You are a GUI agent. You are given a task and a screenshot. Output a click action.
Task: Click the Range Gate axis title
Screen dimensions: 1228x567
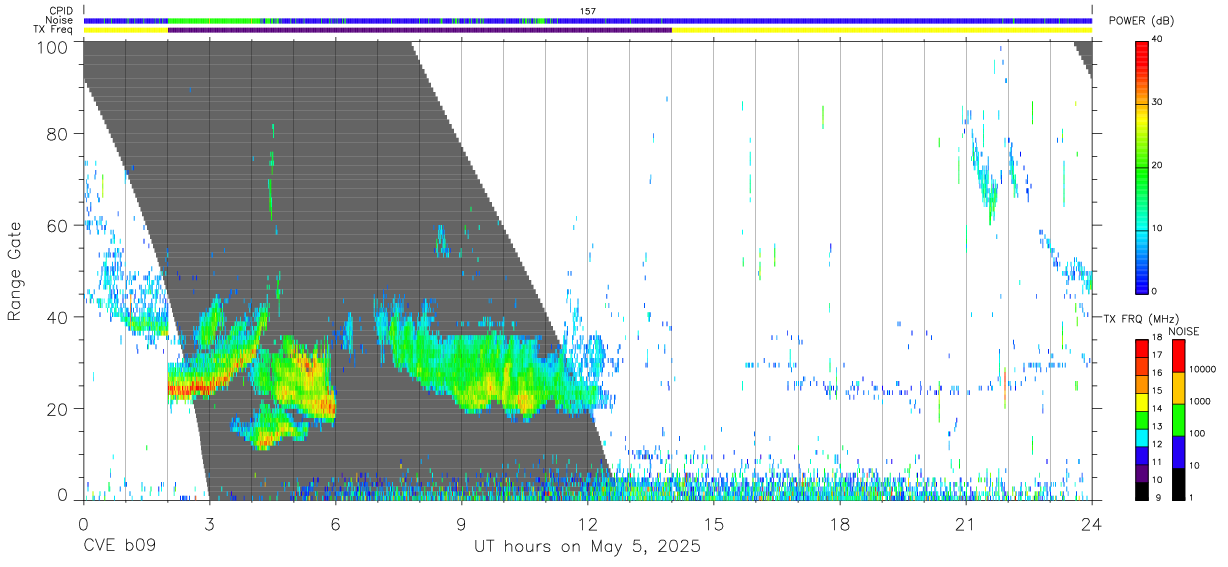tap(15, 272)
